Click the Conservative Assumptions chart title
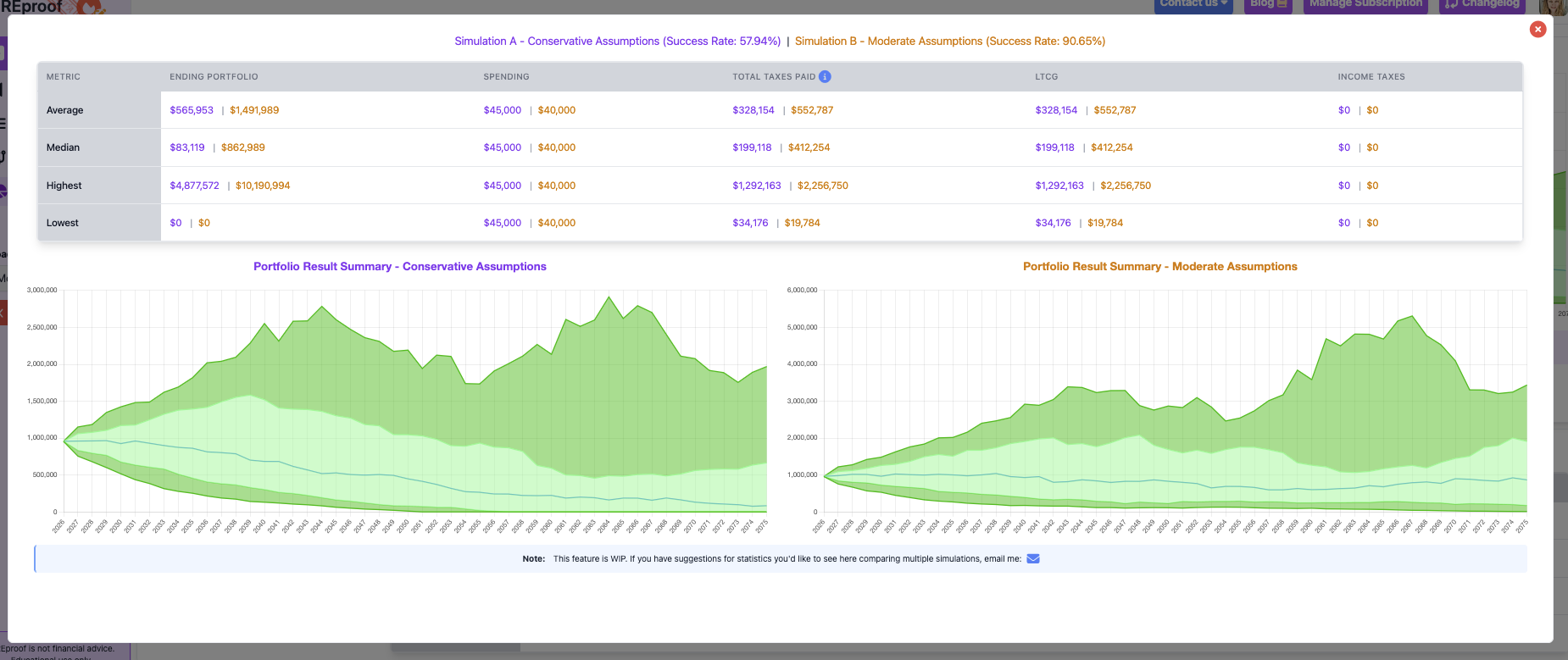 pyautogui.click(x=399, y=266)
